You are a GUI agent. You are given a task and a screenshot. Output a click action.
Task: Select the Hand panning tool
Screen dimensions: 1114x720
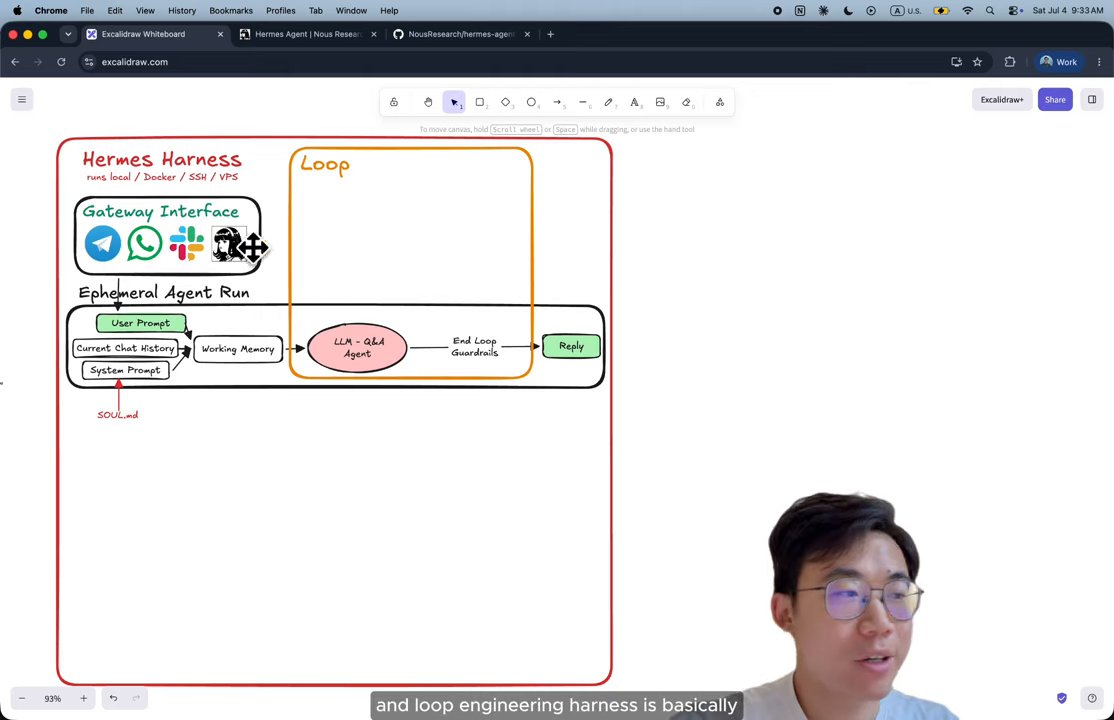pyautogui.click(x=428, y=102)
